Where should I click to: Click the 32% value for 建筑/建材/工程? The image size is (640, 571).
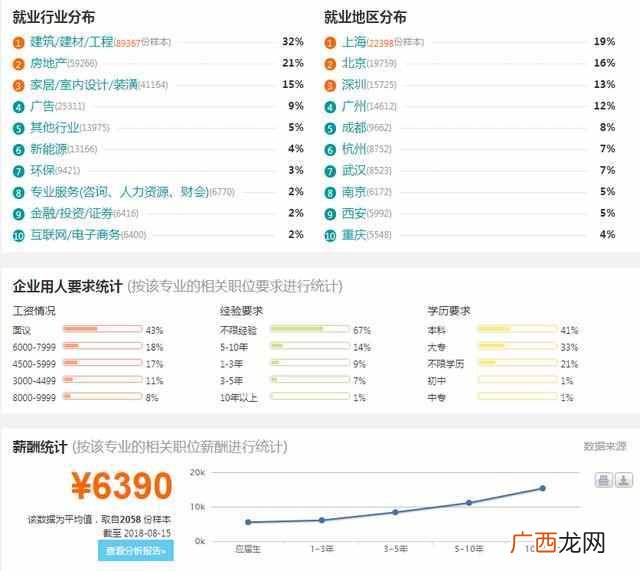pos(293,42)
